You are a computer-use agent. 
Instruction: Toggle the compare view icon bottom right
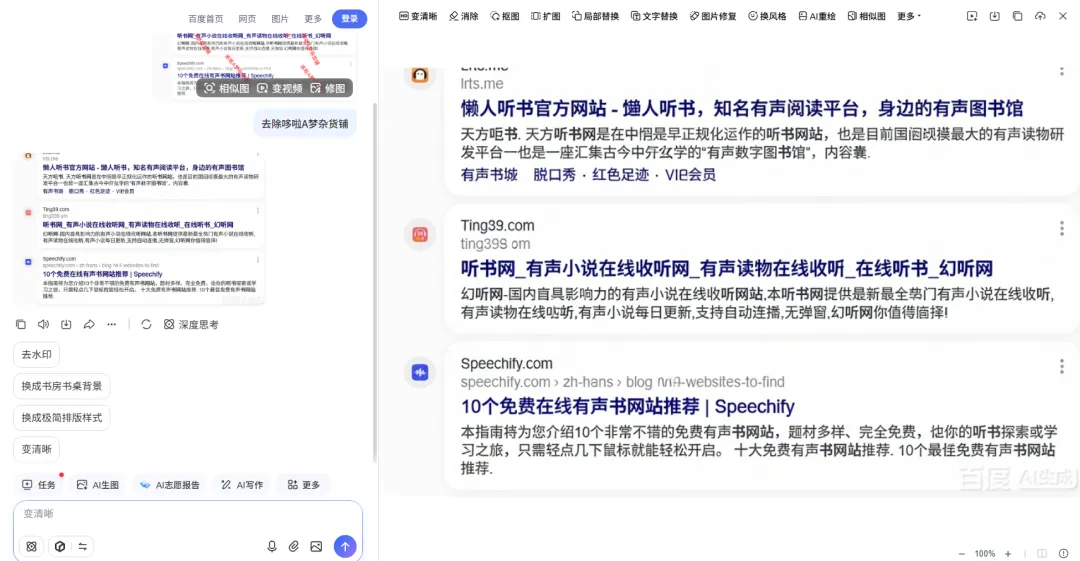click(1042, 554)
